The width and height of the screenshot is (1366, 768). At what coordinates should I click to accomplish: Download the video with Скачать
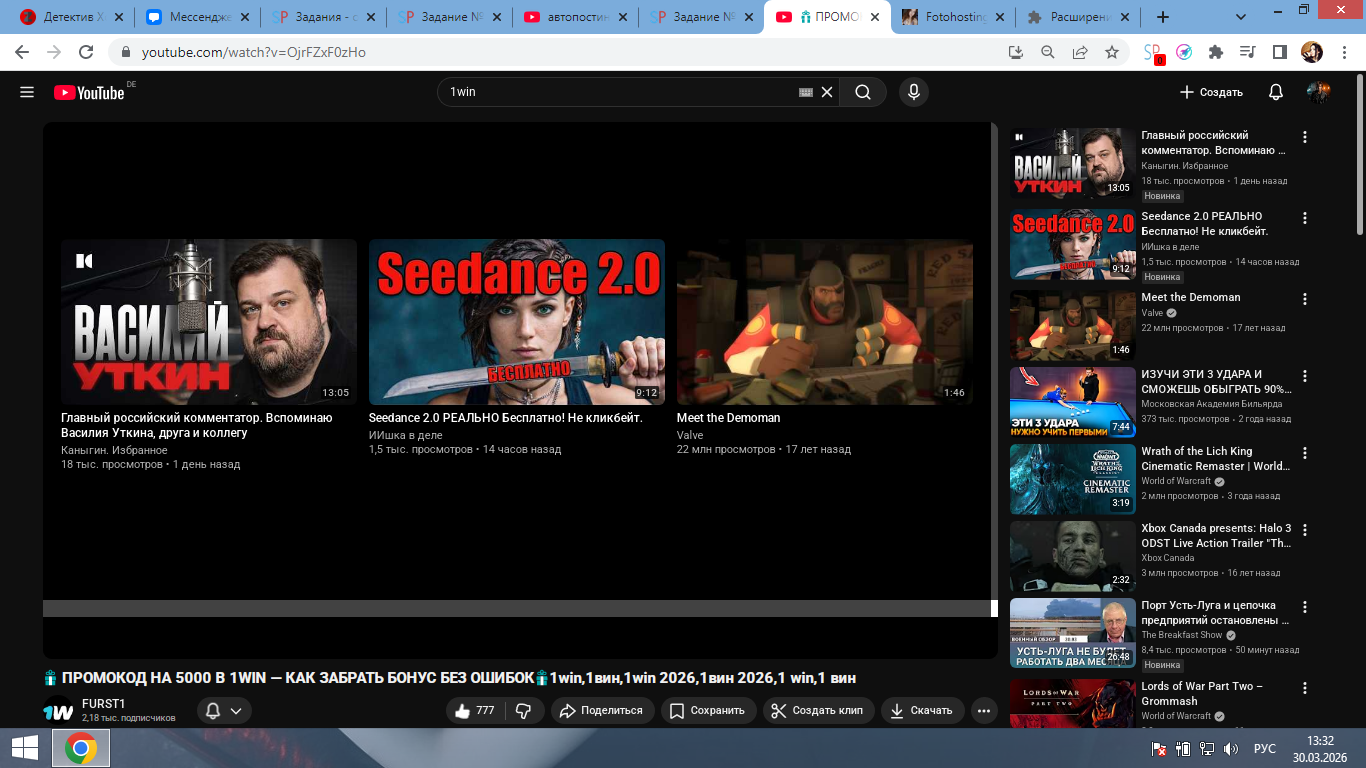coord(922,710)
